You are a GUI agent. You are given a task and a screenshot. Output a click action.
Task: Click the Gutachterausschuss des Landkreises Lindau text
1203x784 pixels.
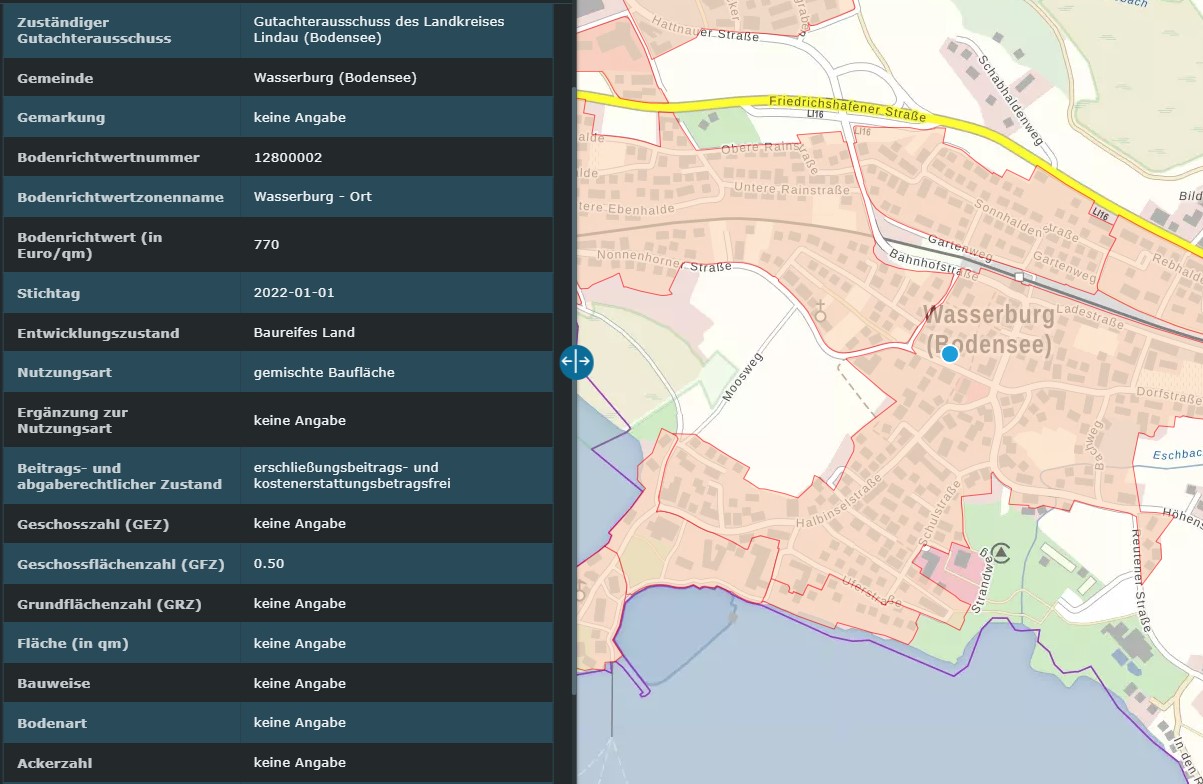pyautogui.click(x=378, y=30)
